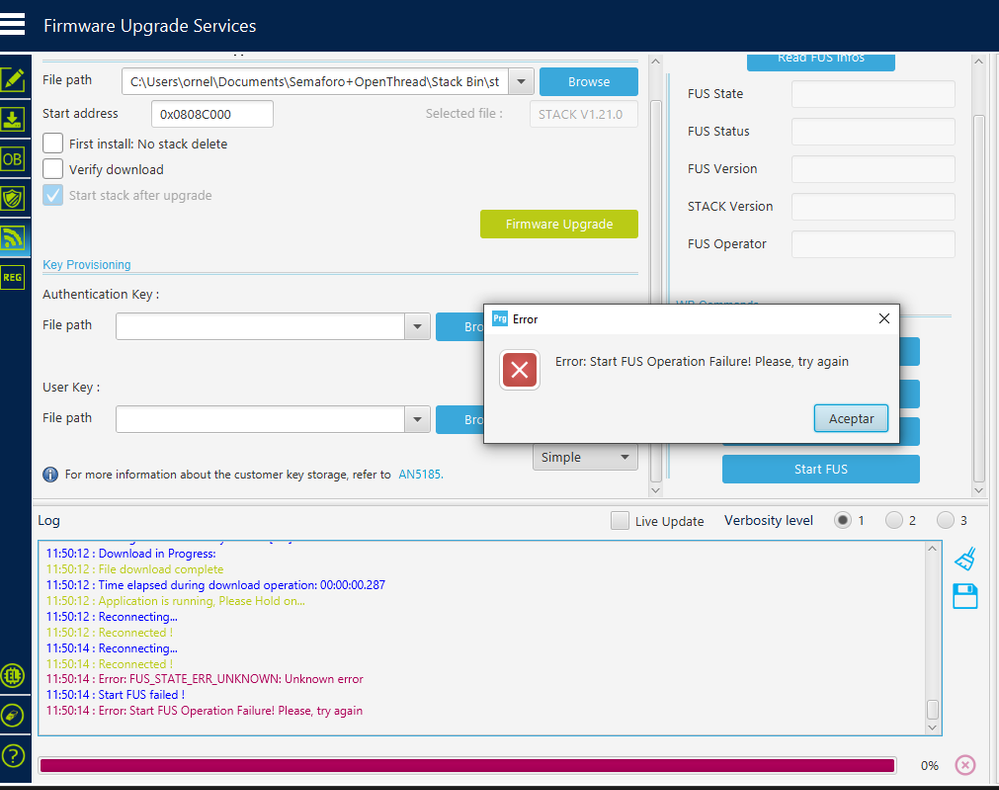Click Browse for stack file
This screenshot has width=999, height=790.
589,82
